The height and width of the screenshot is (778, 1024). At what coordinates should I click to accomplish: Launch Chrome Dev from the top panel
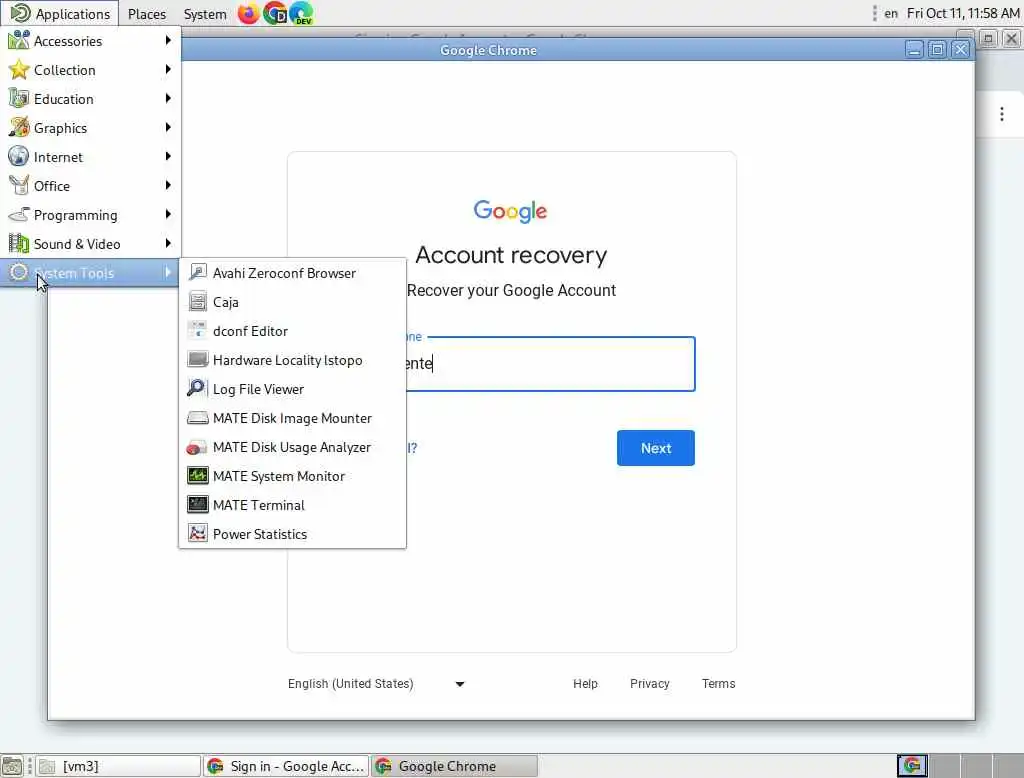[275, 13]
